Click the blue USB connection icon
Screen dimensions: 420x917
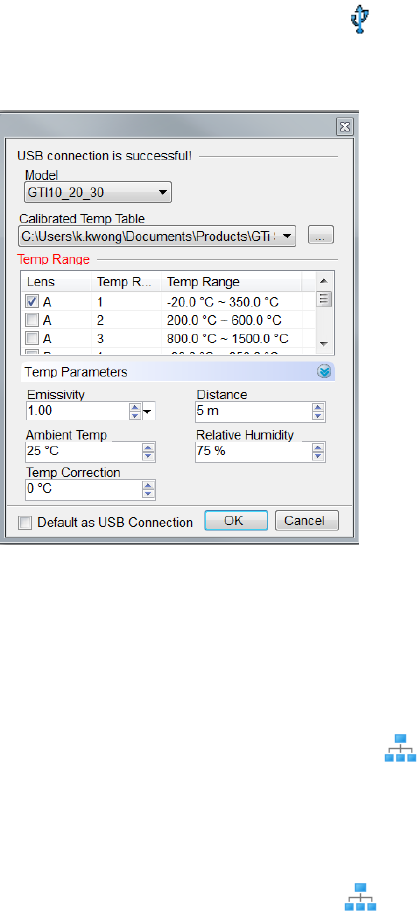pyautogui.click(x=360, y=19)
